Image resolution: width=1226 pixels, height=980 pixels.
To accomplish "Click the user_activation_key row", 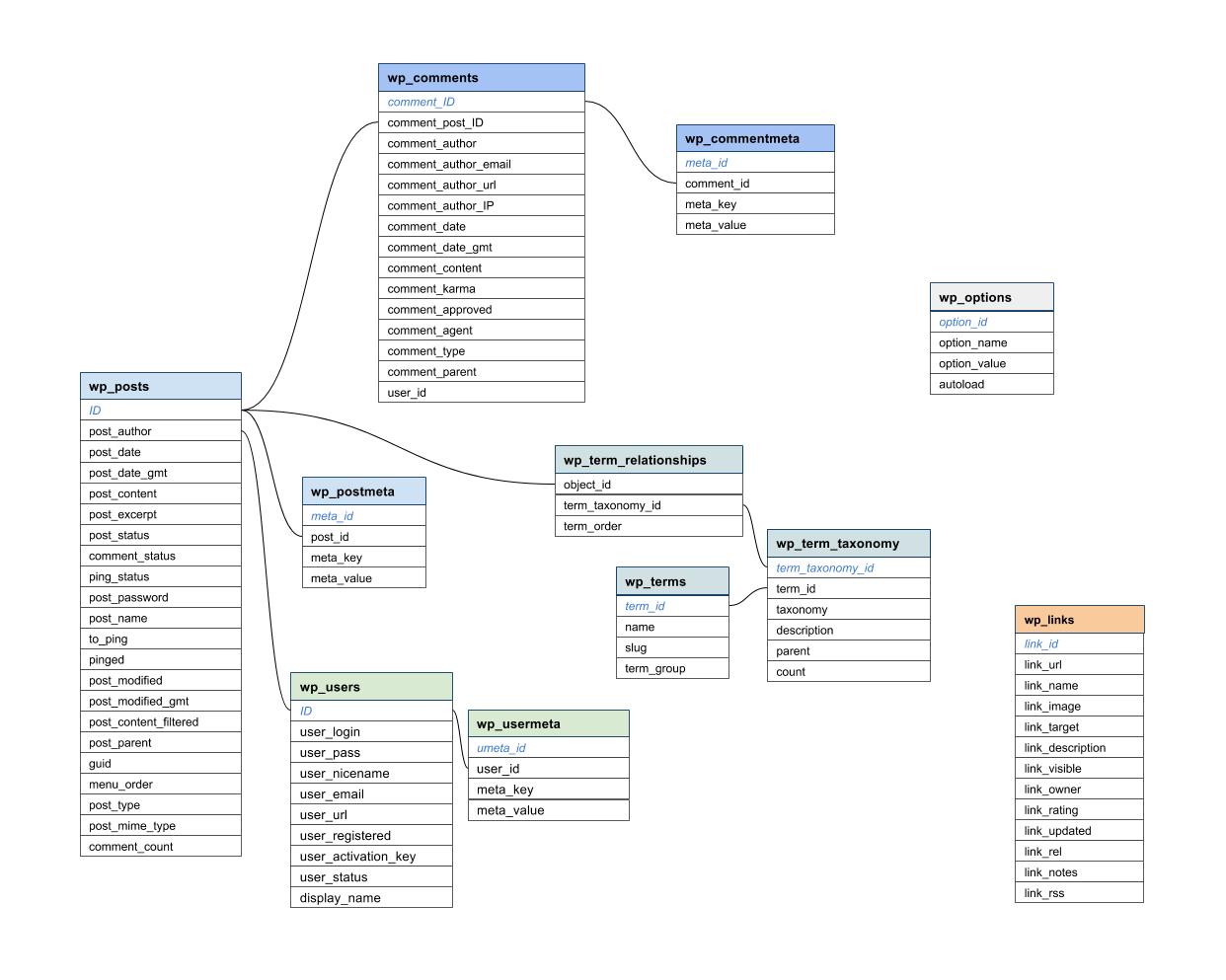I will click(371, 856).
